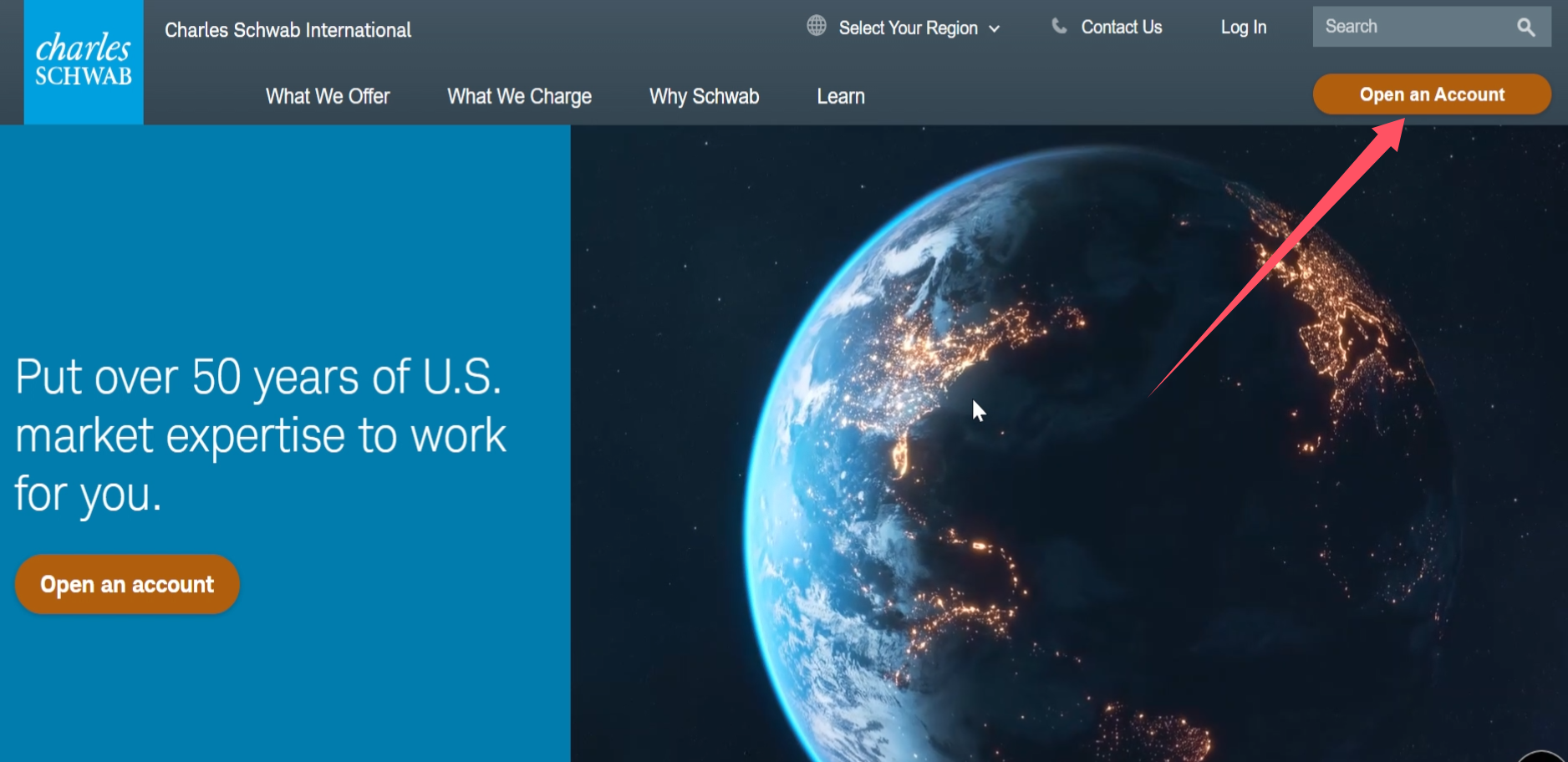Open the Why Schwab menu
Screen dimensions: 1568x762
[705, 96]
